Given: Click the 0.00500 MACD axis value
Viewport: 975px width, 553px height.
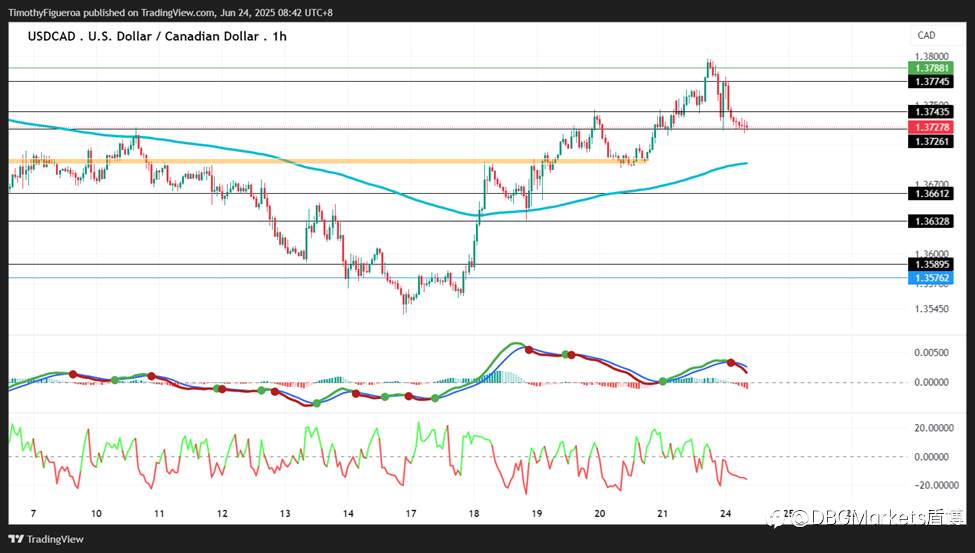Looking at the screenshot, I should [x=931, y=353].
